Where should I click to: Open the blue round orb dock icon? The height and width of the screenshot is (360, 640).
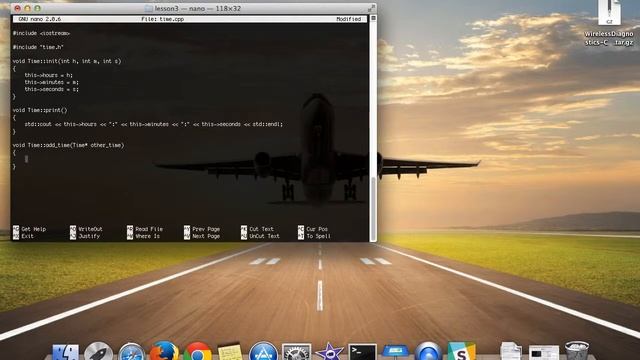[428, 352]
